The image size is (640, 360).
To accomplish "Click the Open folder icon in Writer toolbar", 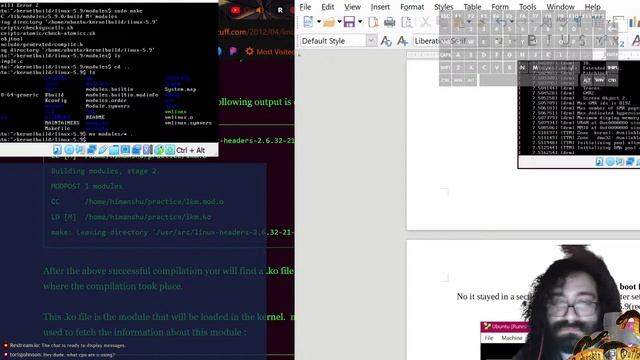I will pyautogui.click(x=329, y=22).
